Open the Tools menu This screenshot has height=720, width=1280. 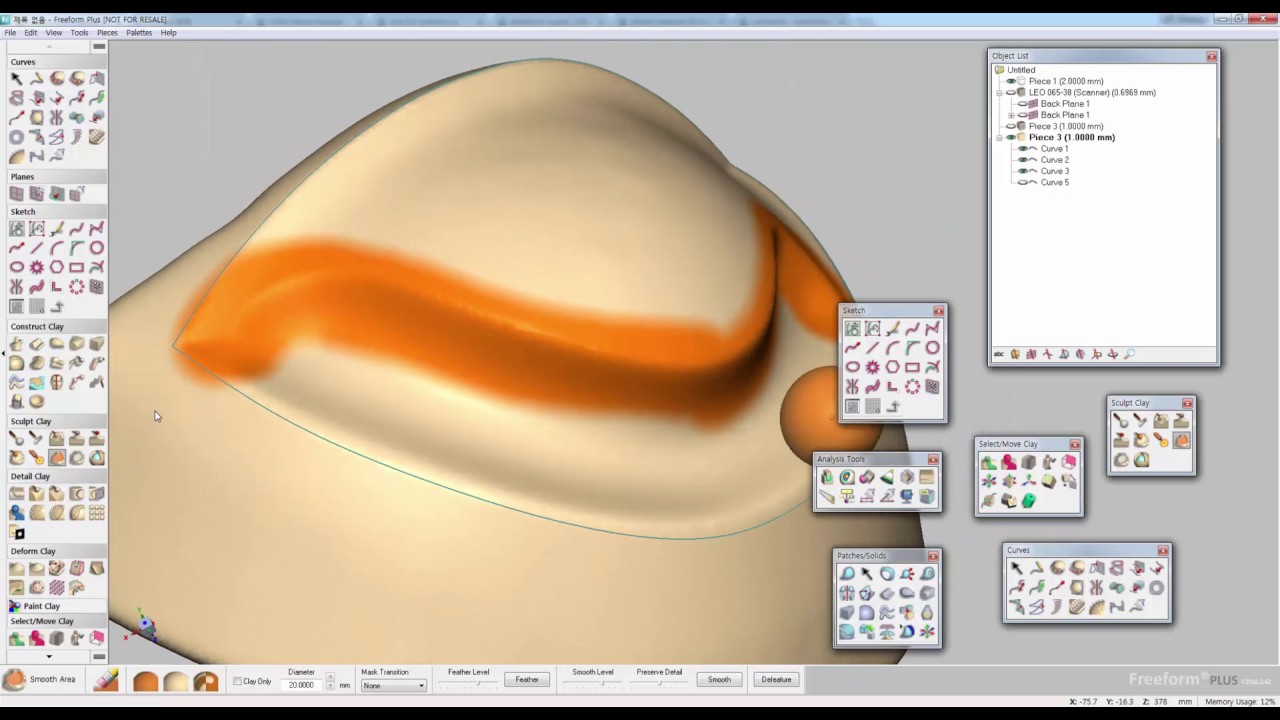coord(79,33)
